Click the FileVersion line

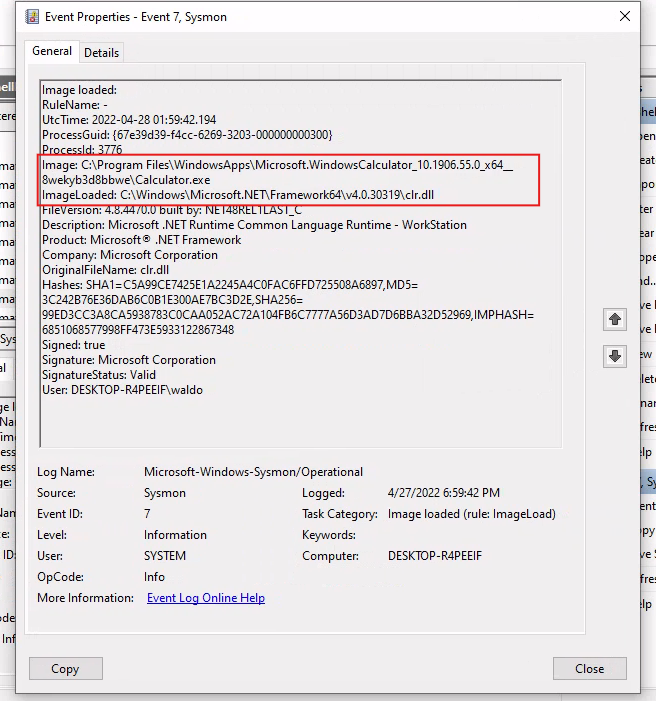click(172, 210)
